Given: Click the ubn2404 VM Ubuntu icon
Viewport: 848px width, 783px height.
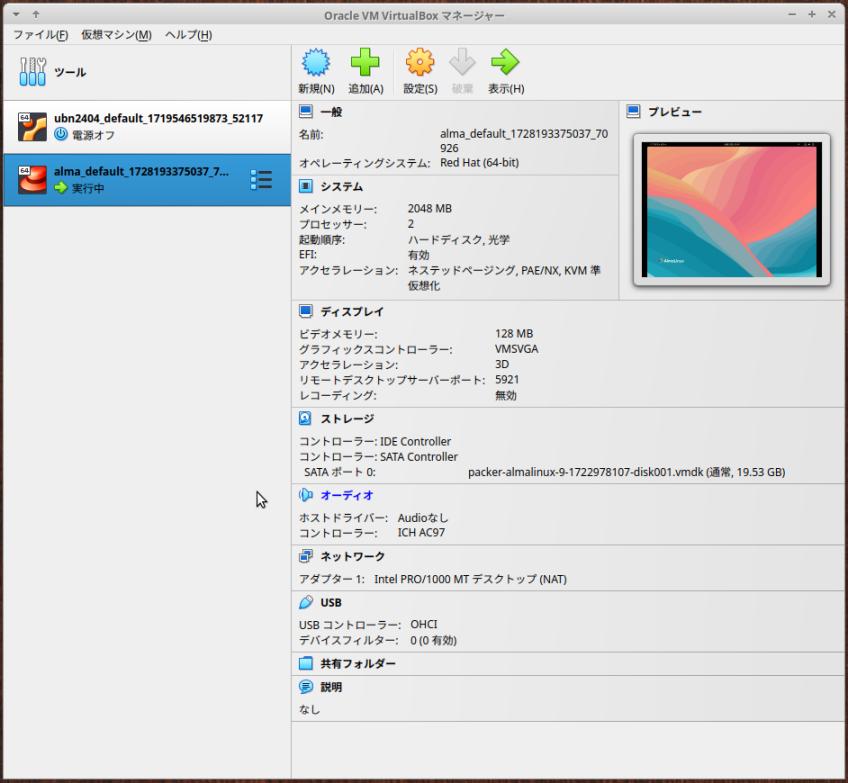Looking at the screenshot, I should pos(32,127).
